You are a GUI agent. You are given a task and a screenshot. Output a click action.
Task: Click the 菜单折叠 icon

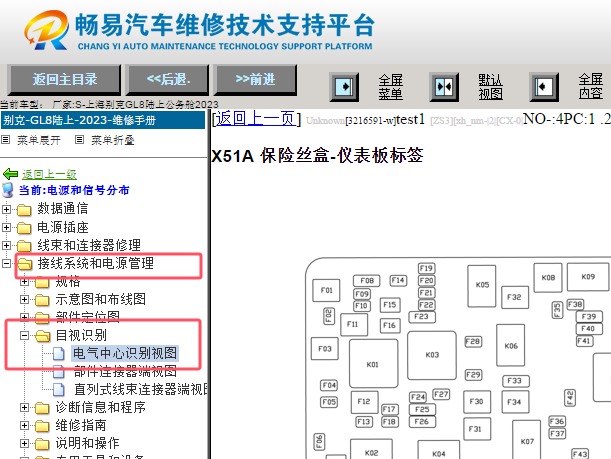coord(79,139)
